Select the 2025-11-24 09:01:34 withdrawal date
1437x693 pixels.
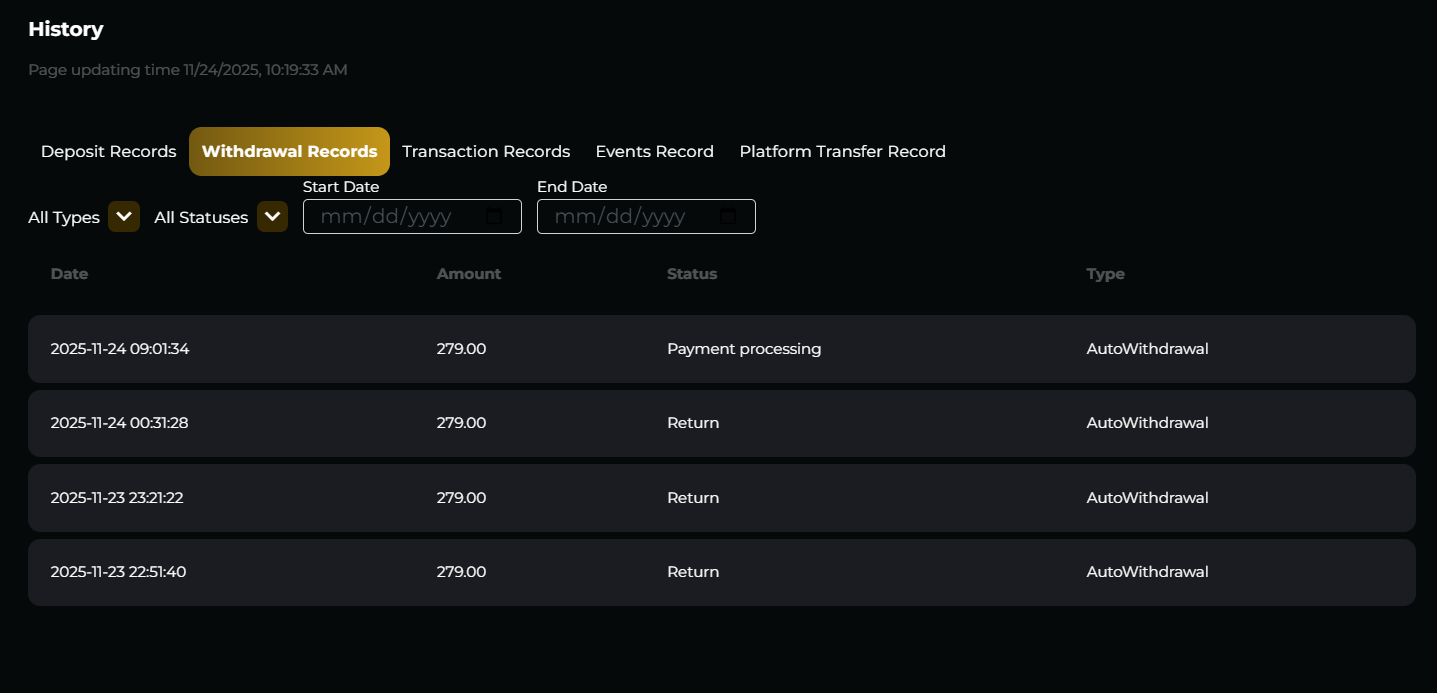[x=120, y=349]
